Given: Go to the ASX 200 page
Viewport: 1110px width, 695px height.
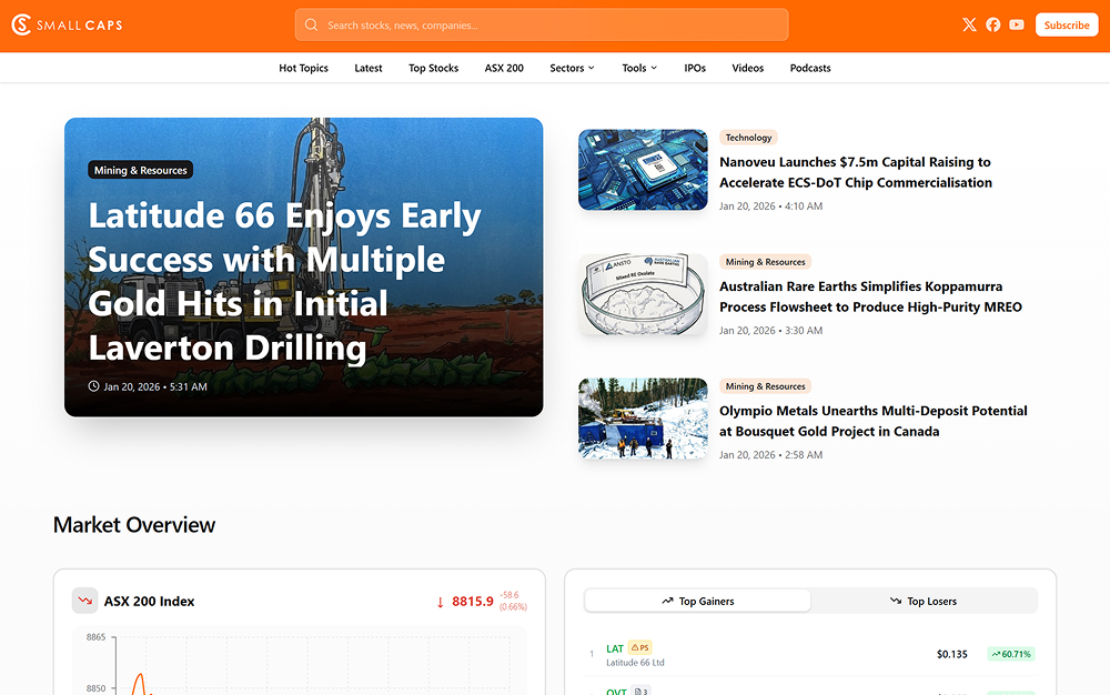Looking at the screenshot, I should click(504, 68).
